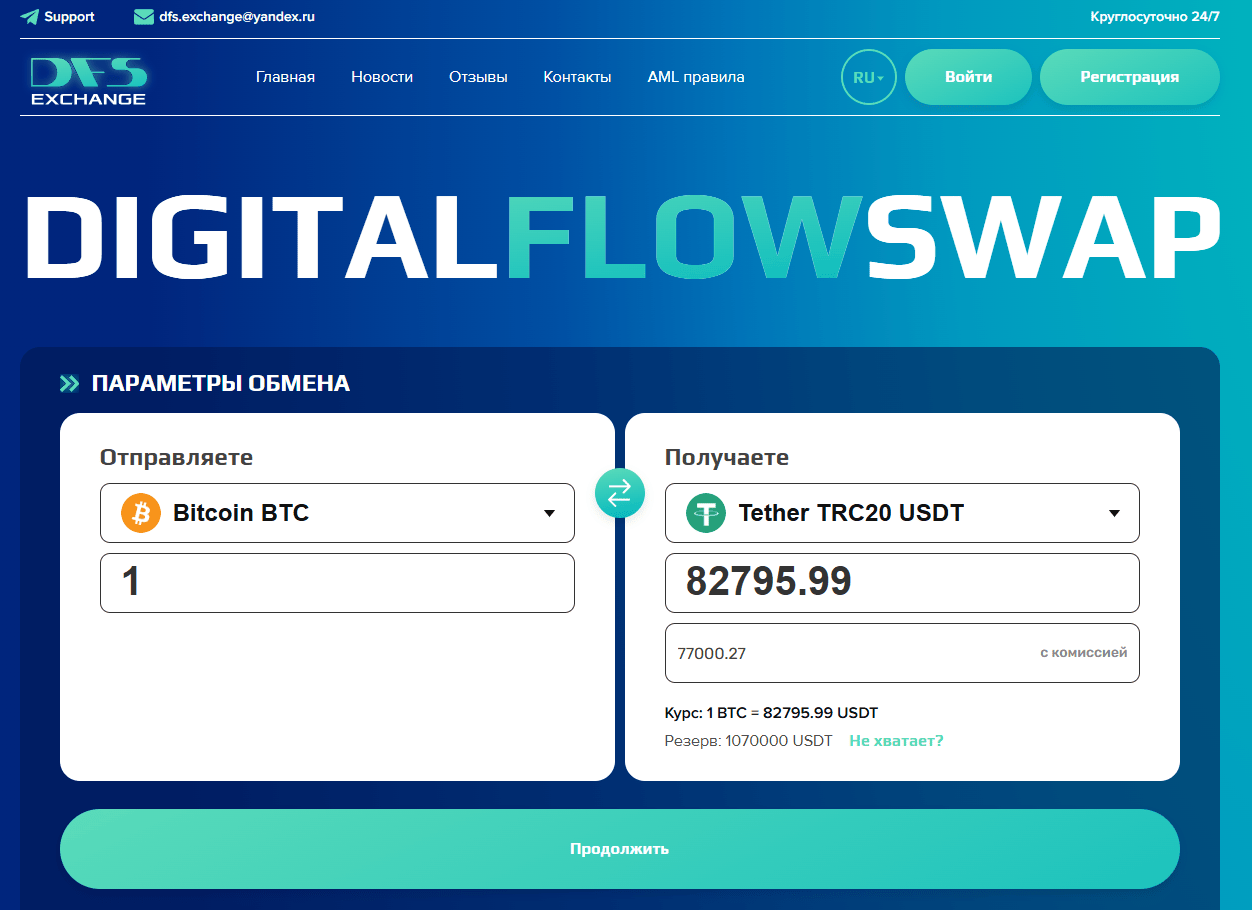Open the Контакты menu item
The width and height of the screenshot is (1252, 910).
click(x=577, y=77)
